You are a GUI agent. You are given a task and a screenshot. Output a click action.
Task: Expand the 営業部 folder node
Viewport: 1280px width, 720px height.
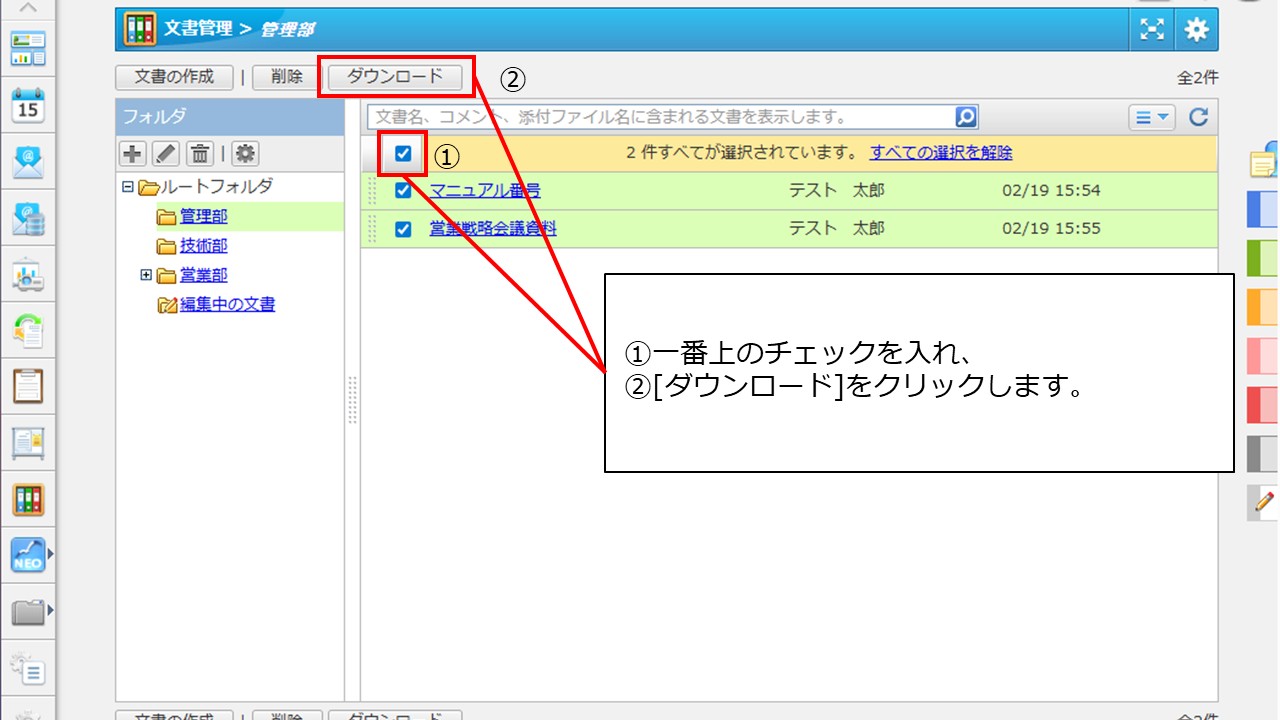tap(146, 275)
